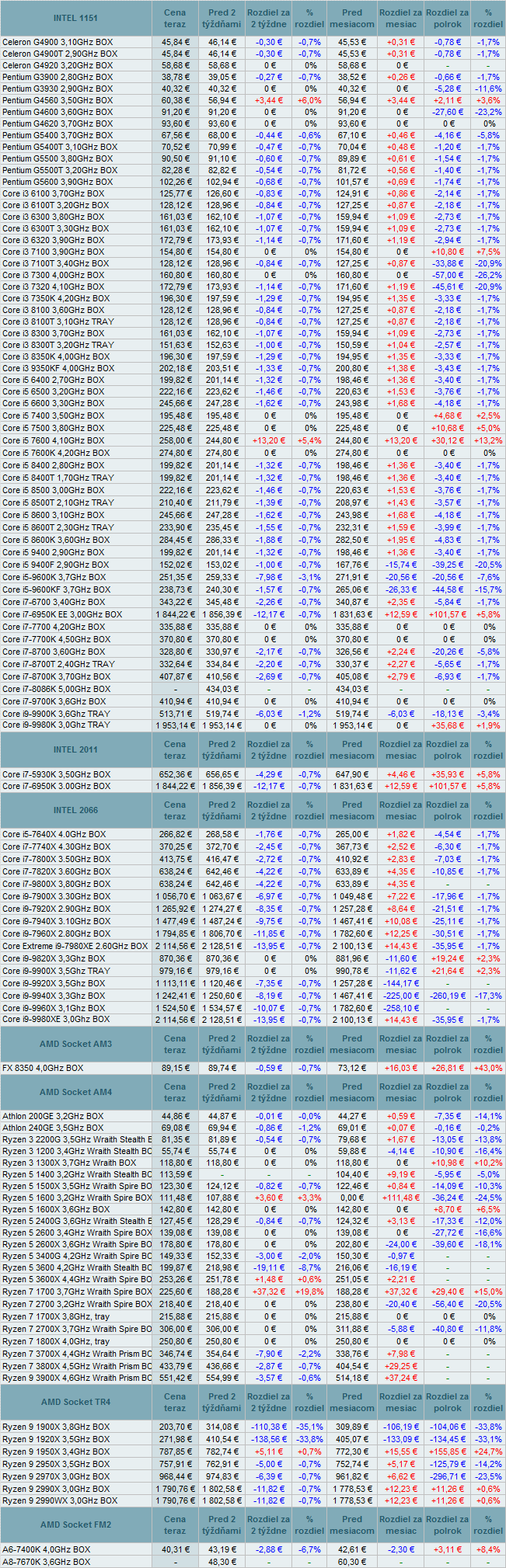The height and width of the screenshot is (1568, 506).
Task: Click the AMD Socket FM2 header
Action: pos(75,1525)
